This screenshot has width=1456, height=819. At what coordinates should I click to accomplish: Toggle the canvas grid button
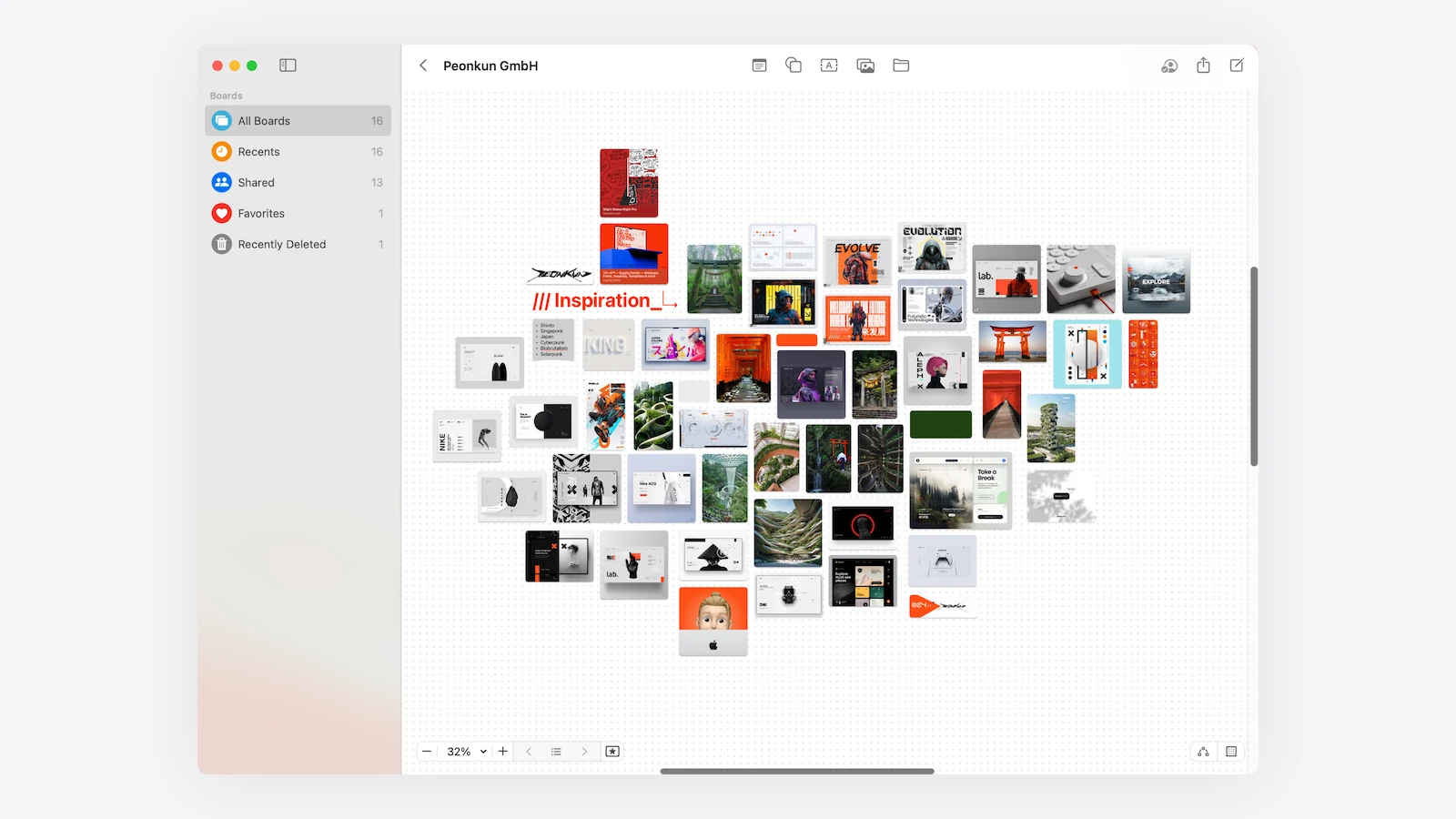coord(1231,752)
